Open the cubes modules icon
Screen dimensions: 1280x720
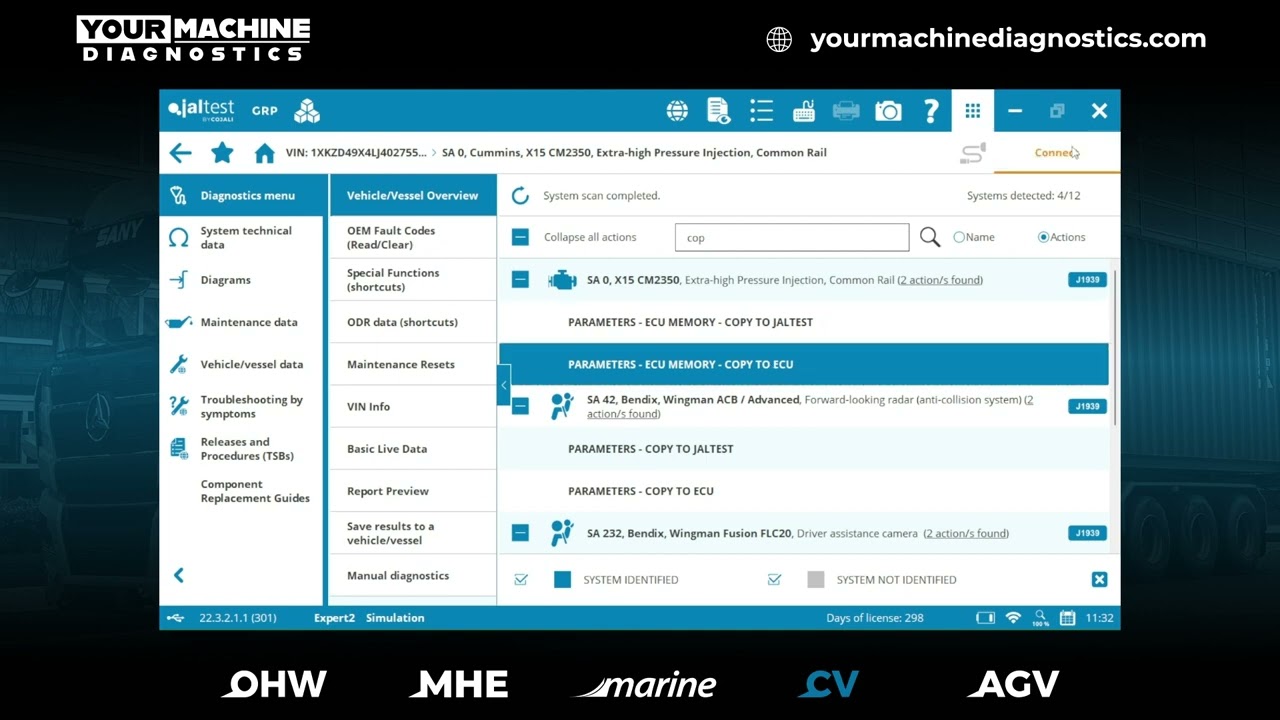[307, 111]
